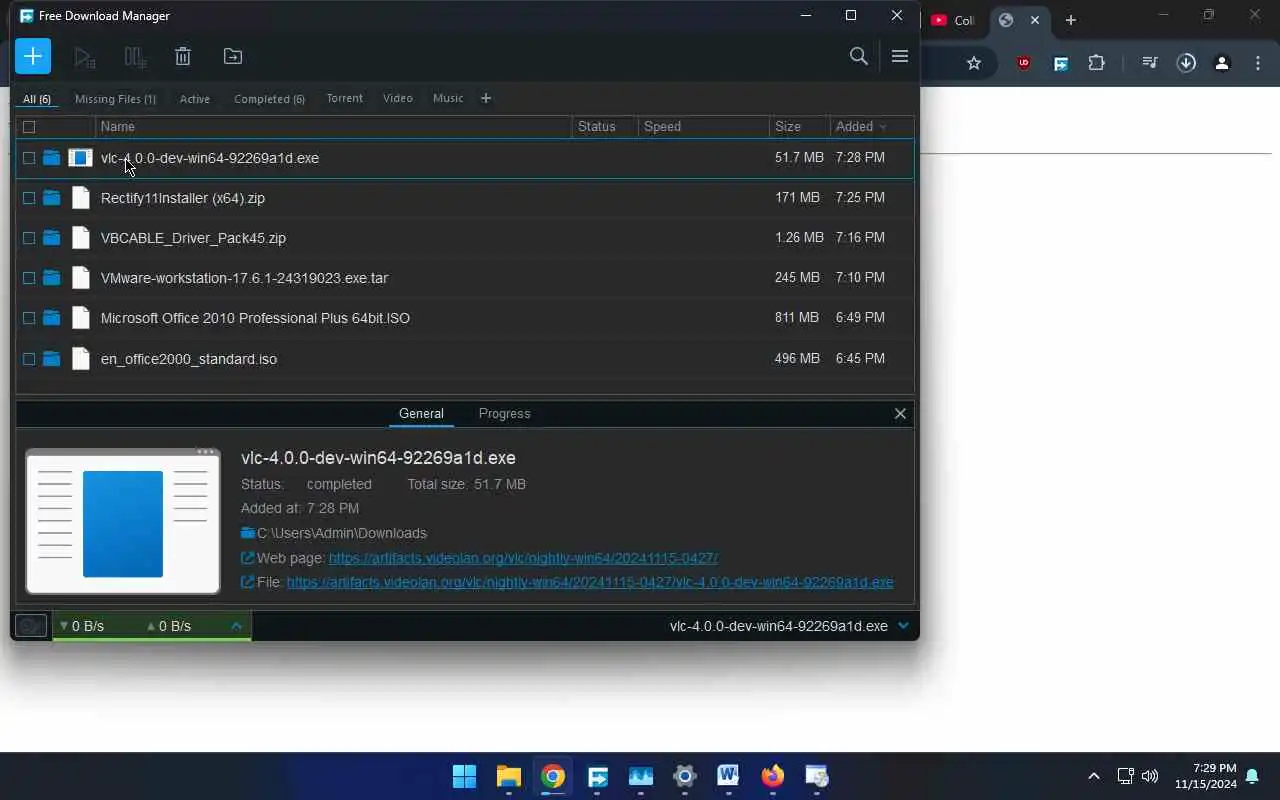Viewport: 1280px width, 800px height.
Task: Click the move to folder toolbar icon
Action: coord(233,57)
